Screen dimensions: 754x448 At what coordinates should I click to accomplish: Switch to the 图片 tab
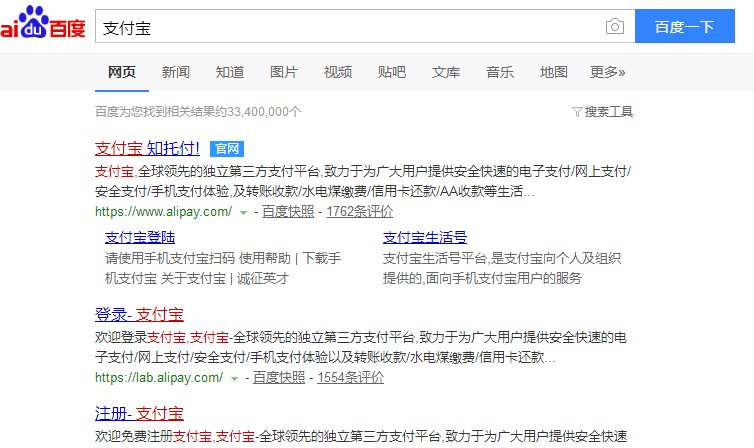[284, 72]
